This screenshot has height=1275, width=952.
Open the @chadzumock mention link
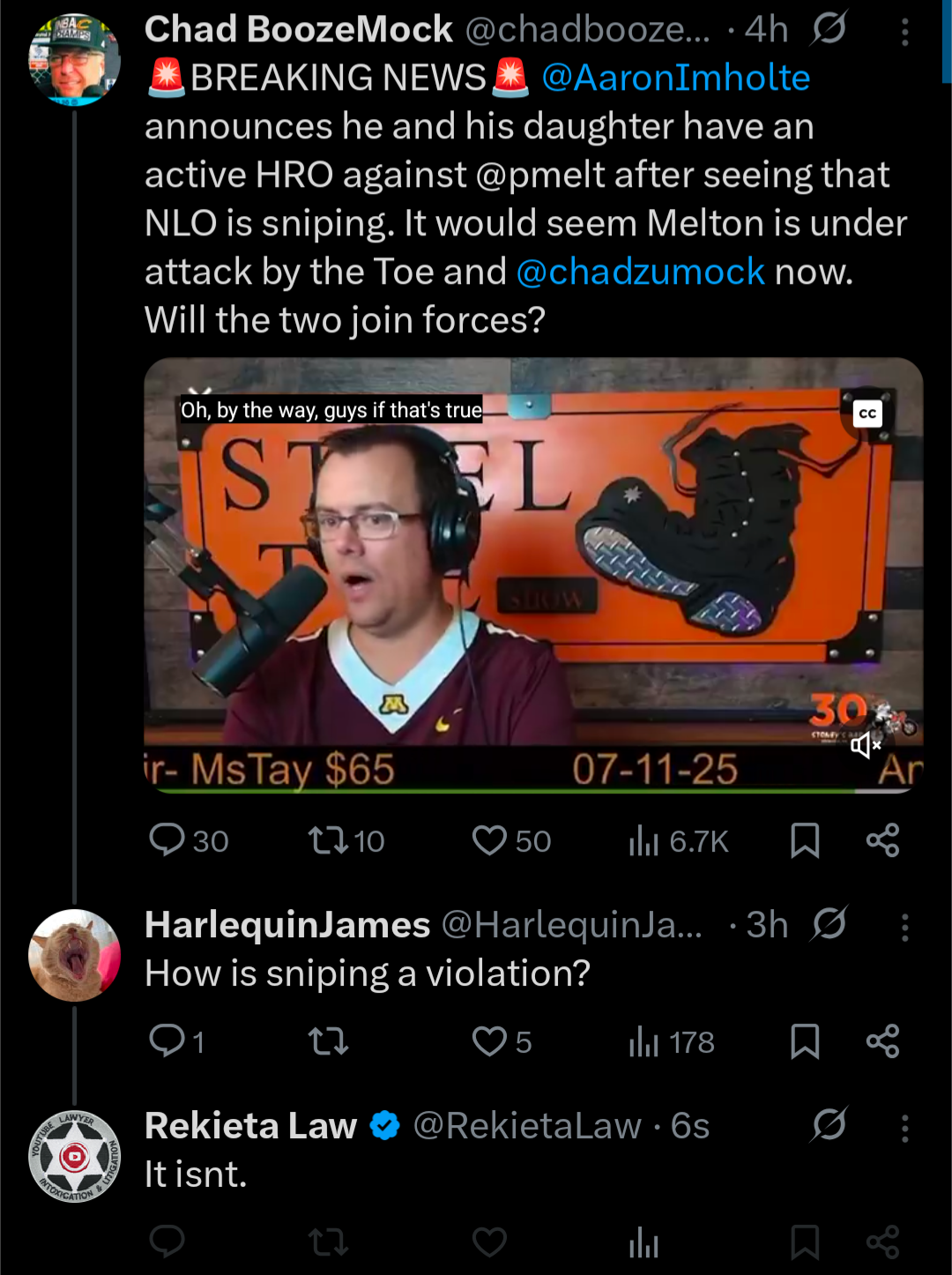coord(640,272)
